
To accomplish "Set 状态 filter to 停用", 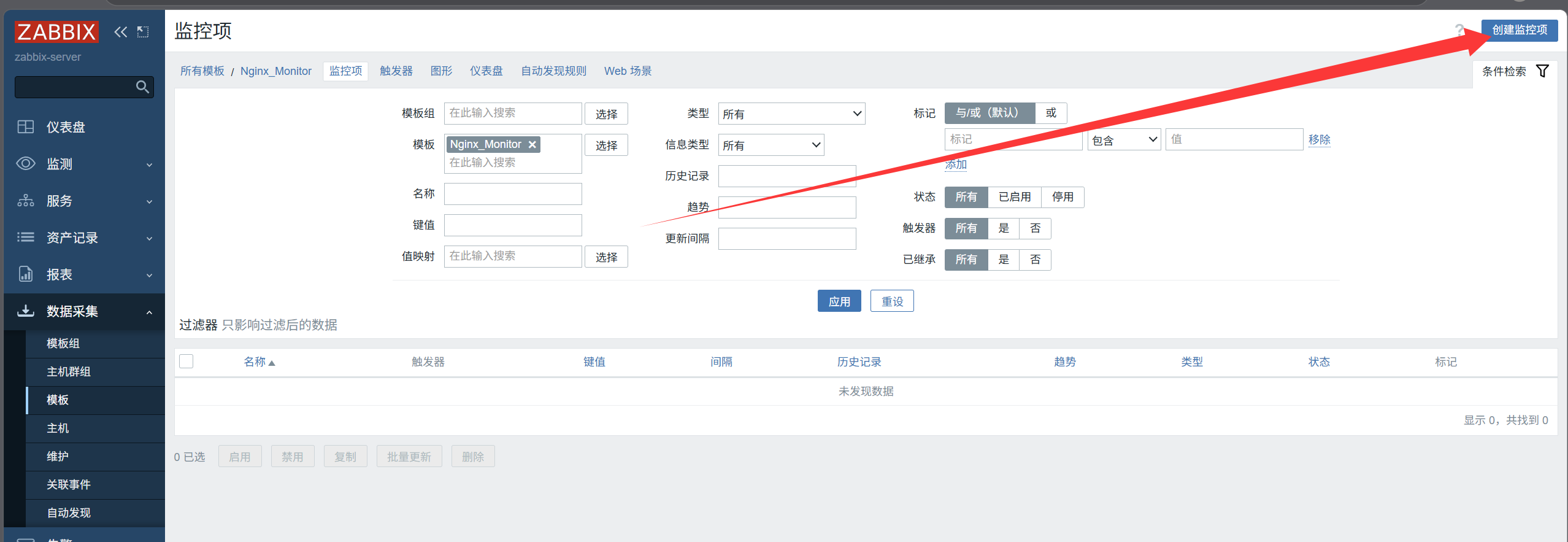I will pyautogui.click(x=1063, y=198).
